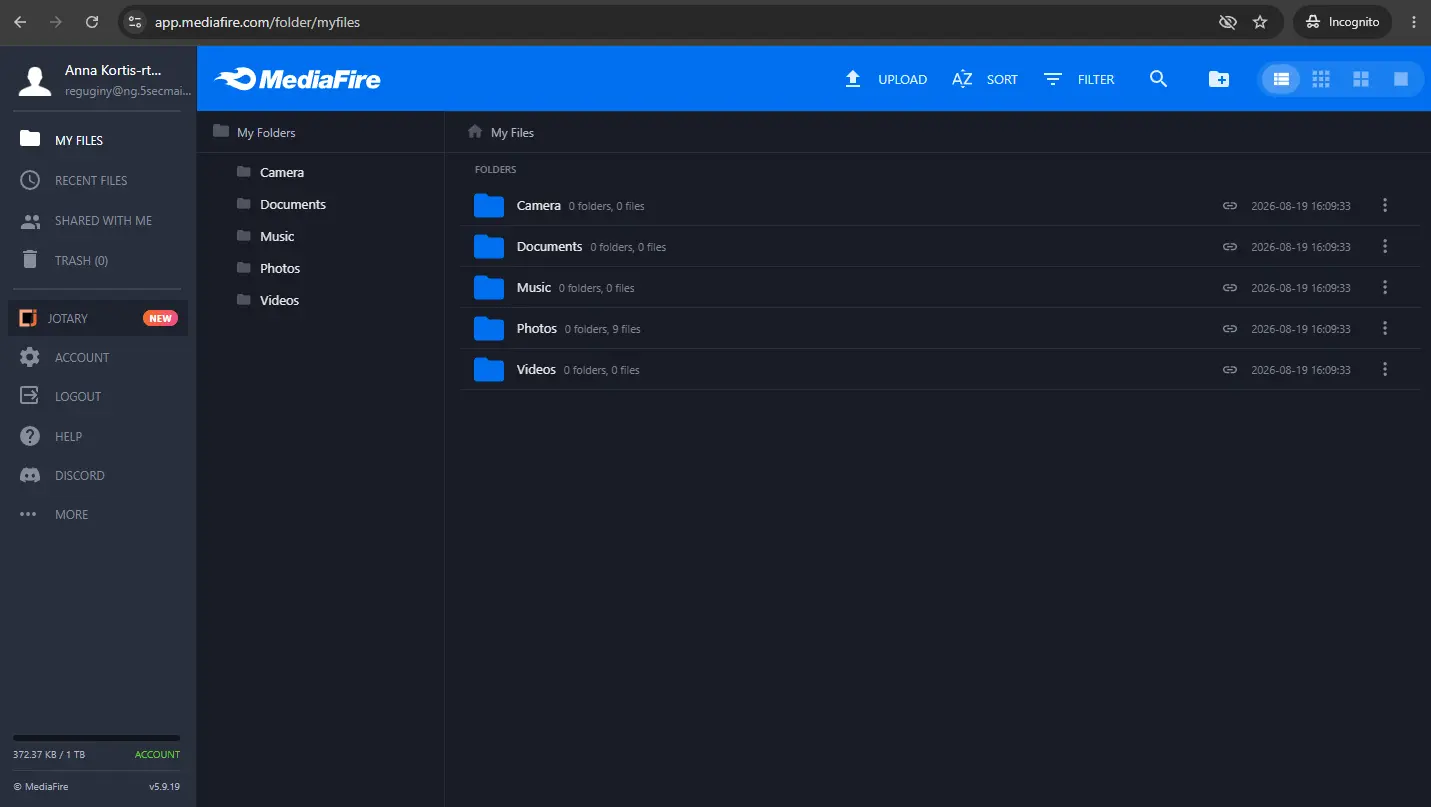The image size is (1431, 807).
Task: Click the share link icon for Photos
Action: coord(1230,329)
